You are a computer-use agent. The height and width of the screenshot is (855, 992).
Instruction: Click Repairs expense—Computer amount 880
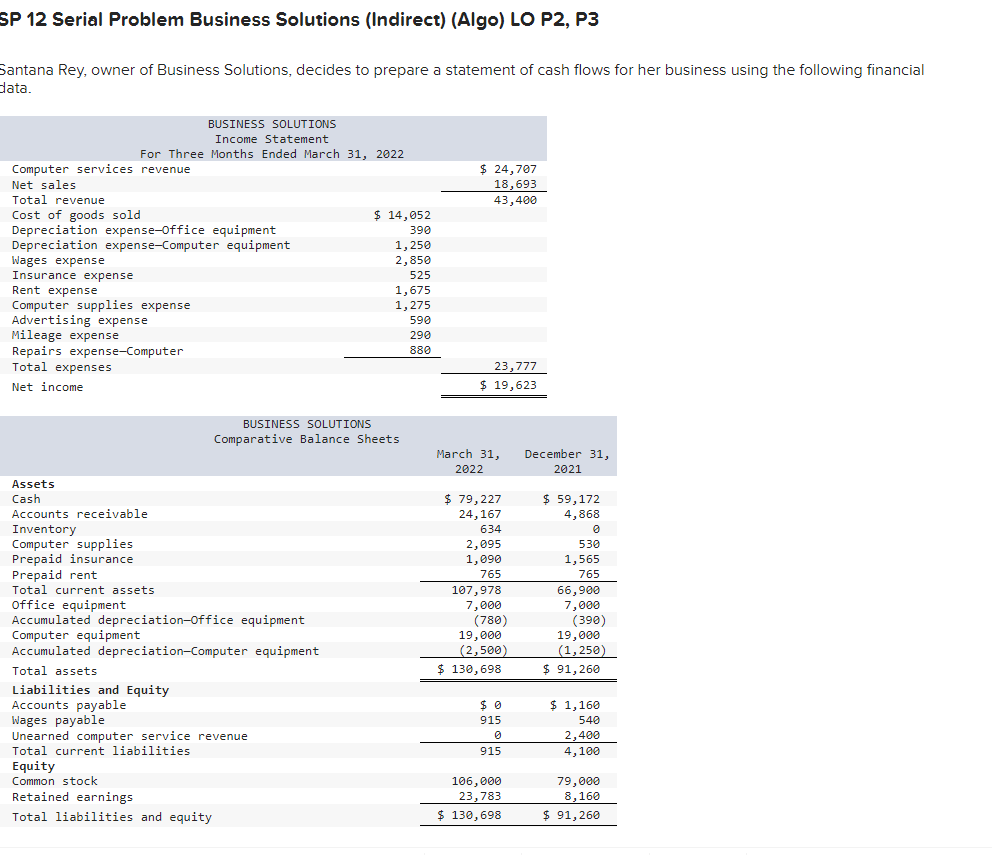tap(420, 350)
